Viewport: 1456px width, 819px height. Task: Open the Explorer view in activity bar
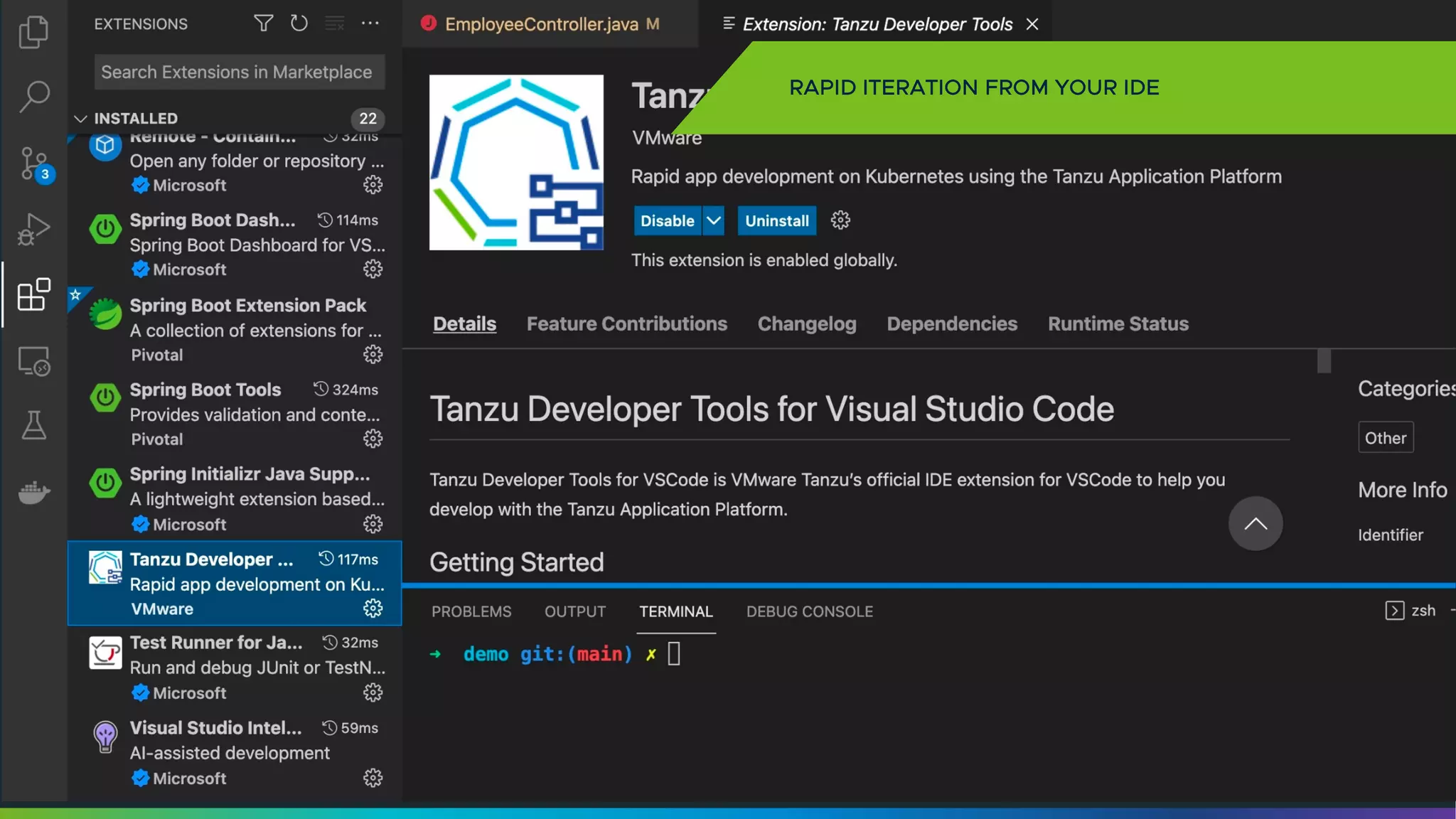point(33,32)
